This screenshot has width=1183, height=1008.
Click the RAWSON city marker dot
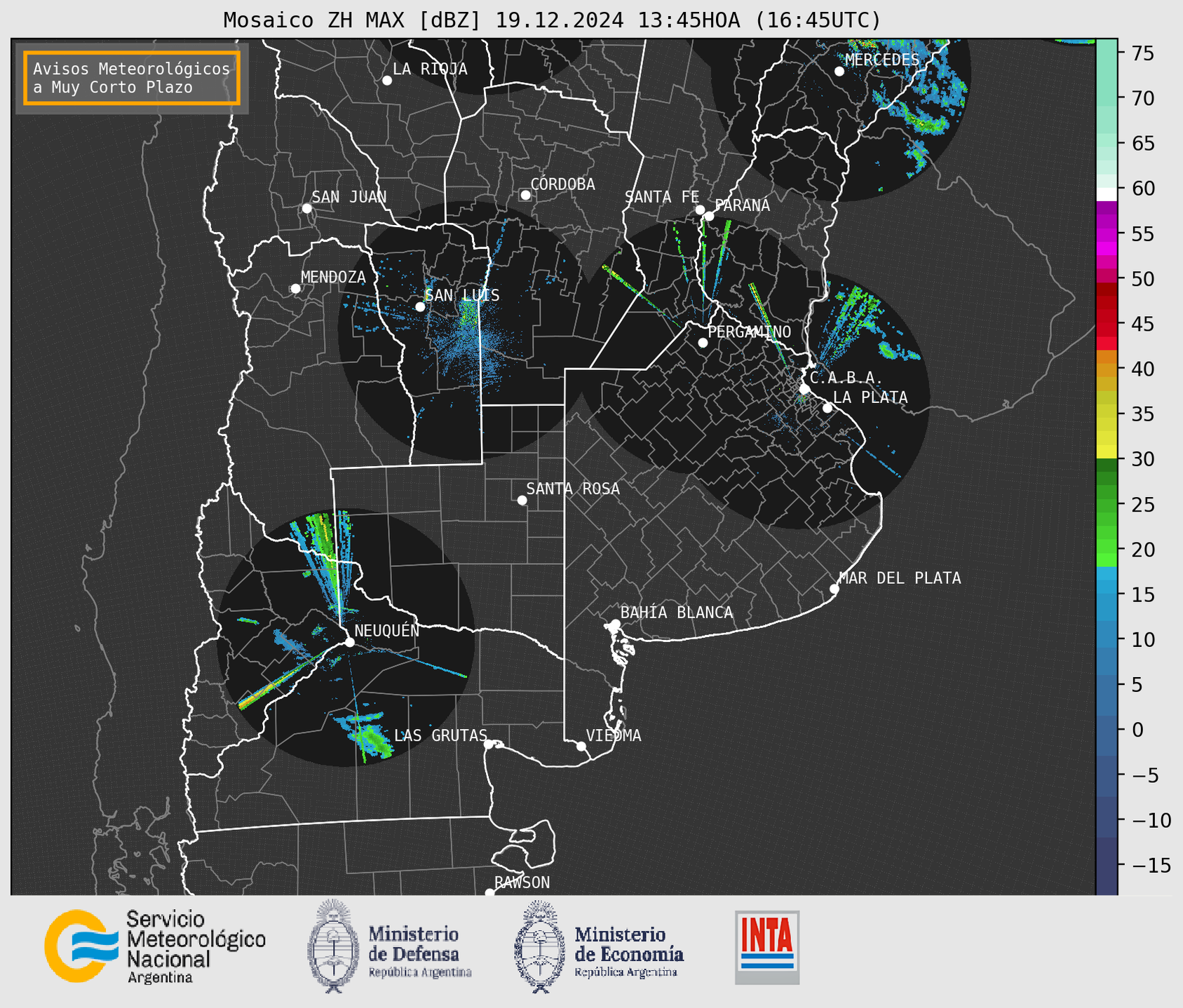[x=489, y=893]
